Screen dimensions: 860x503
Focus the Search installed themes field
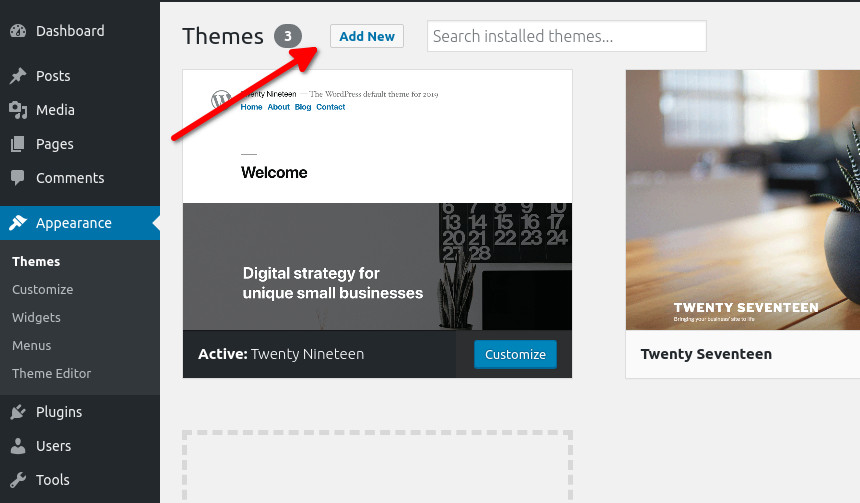[x=567, y=36]
